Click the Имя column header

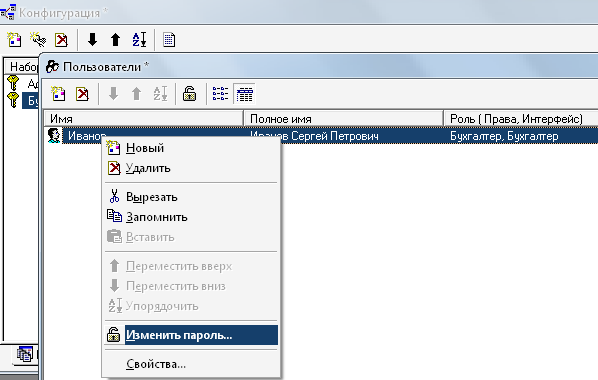144,119
